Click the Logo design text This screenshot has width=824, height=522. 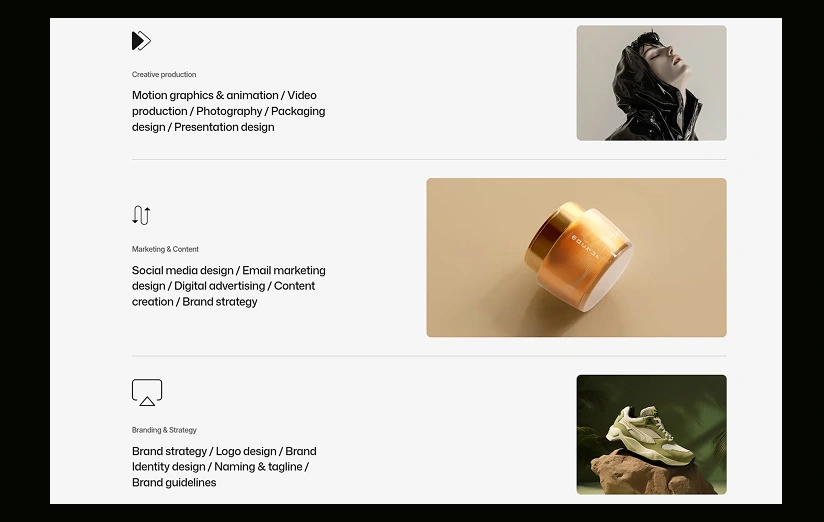tap(246, 451)
